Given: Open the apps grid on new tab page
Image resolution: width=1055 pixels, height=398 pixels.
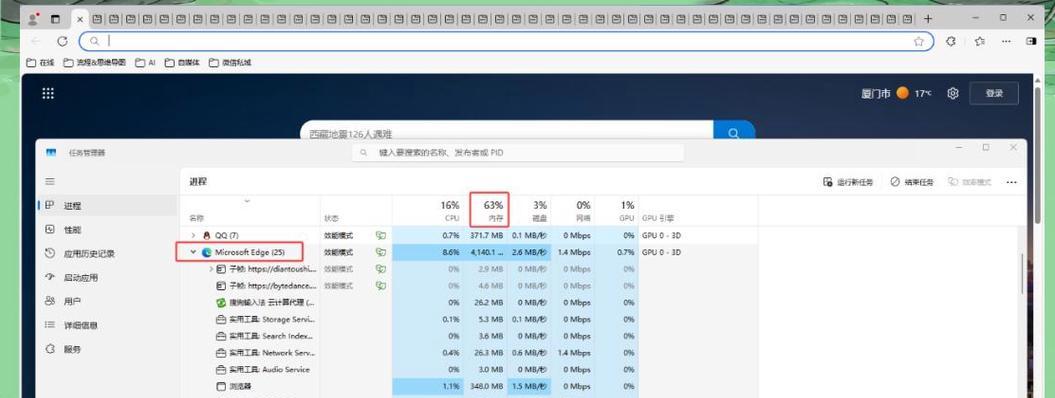Looking at the screenshot, I should pyautogui.click(x=48, y=93).
